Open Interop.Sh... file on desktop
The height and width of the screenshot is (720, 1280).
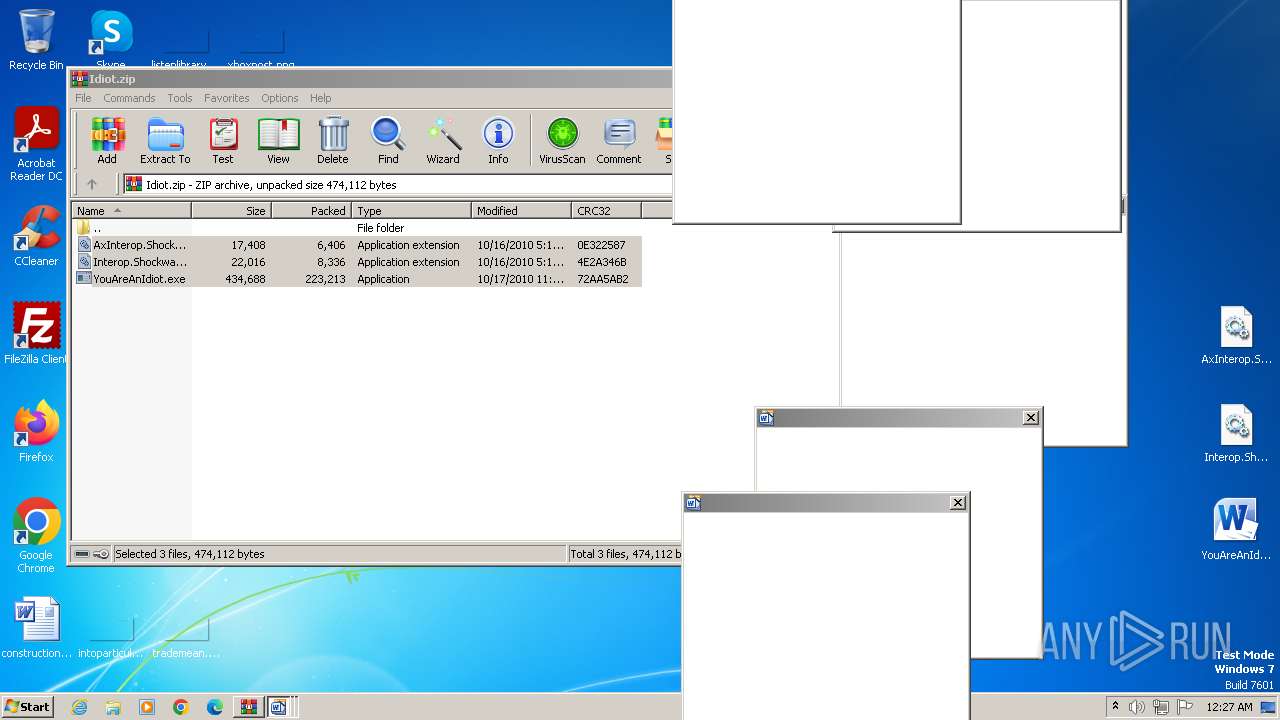(x=1237, y=433)
